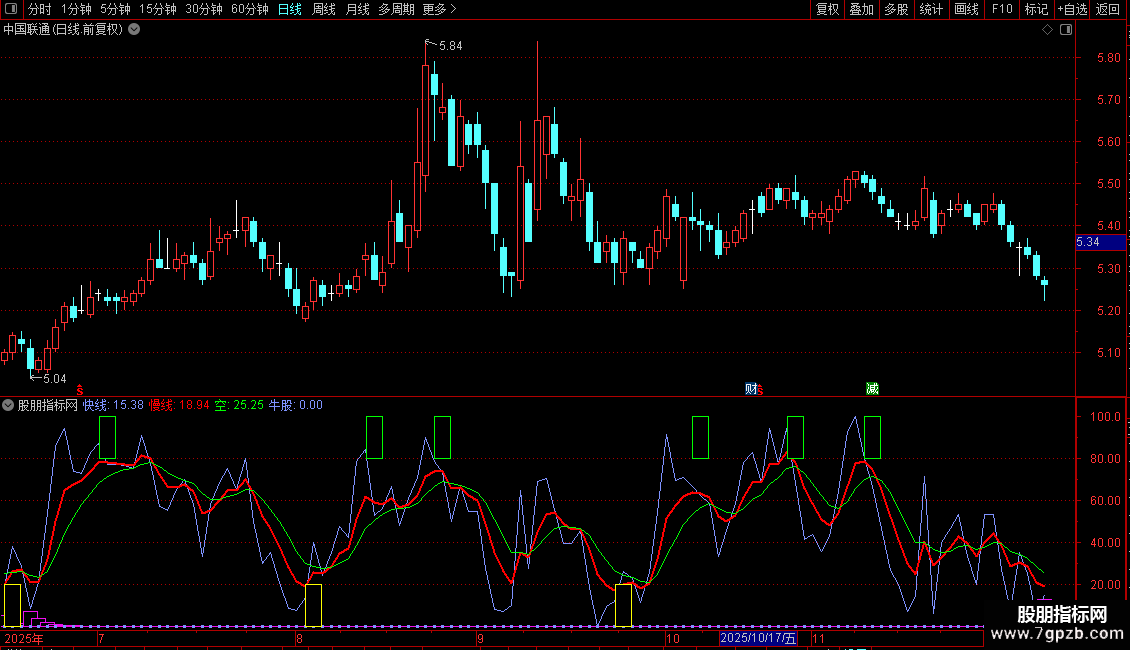Image resolution: width=1130 pixels, height=650 pixels.
Task: Click the 空: 25.25 readout
Action: point(239,405)
